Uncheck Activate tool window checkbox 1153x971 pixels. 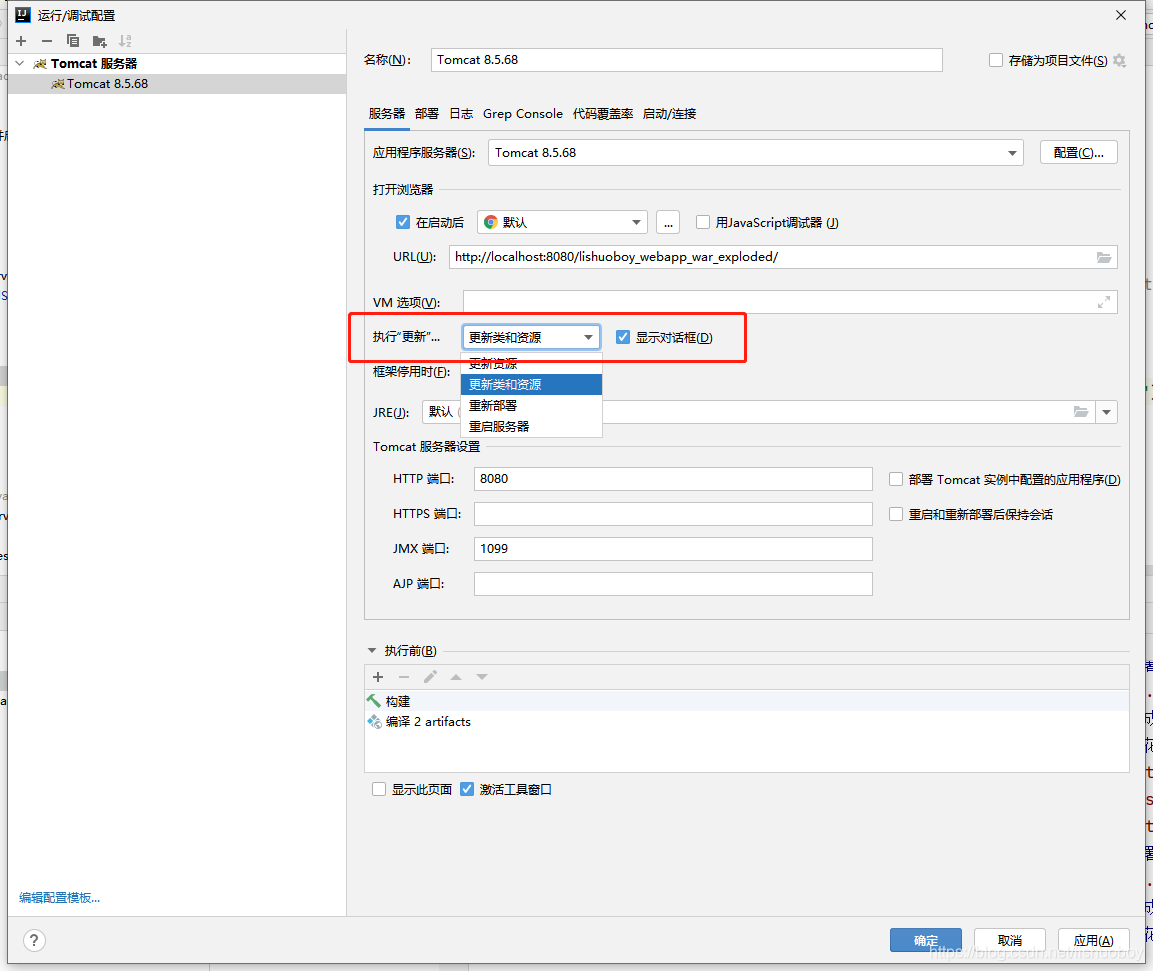(x=466, y=789)
